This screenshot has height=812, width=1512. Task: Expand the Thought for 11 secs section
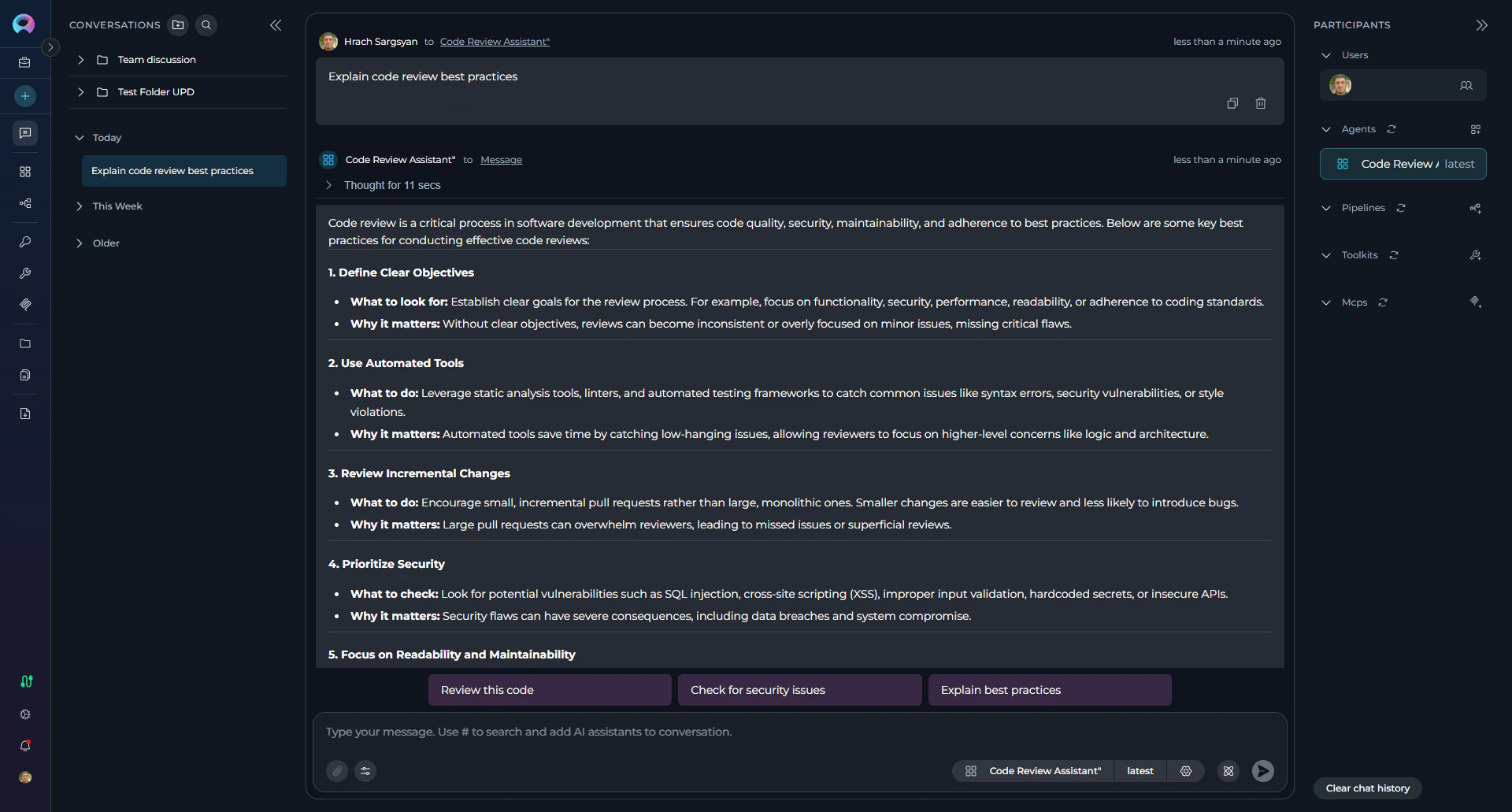point(328,185)
